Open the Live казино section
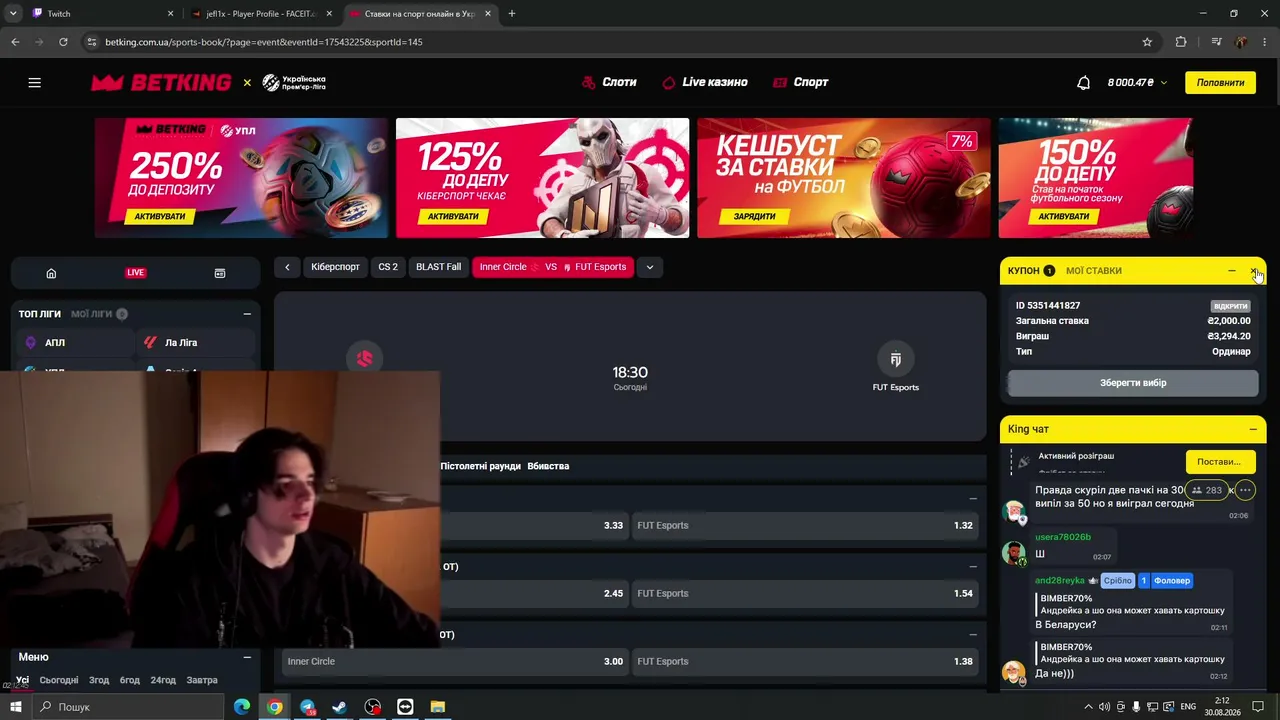 [705, 83]
